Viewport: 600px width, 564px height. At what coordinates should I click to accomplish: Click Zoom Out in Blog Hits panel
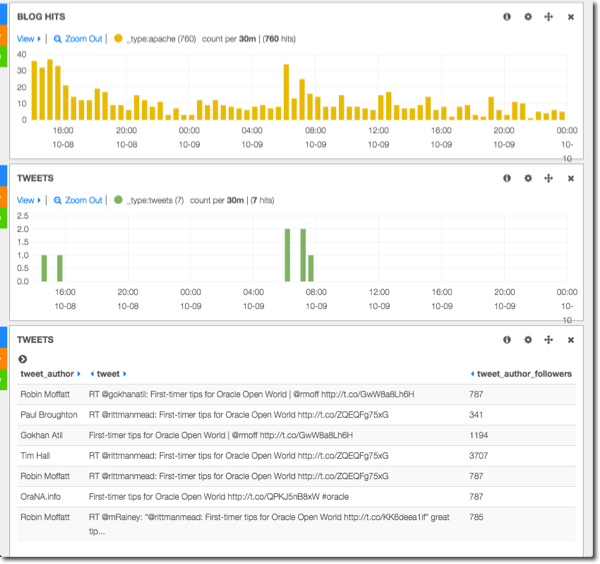78,39
